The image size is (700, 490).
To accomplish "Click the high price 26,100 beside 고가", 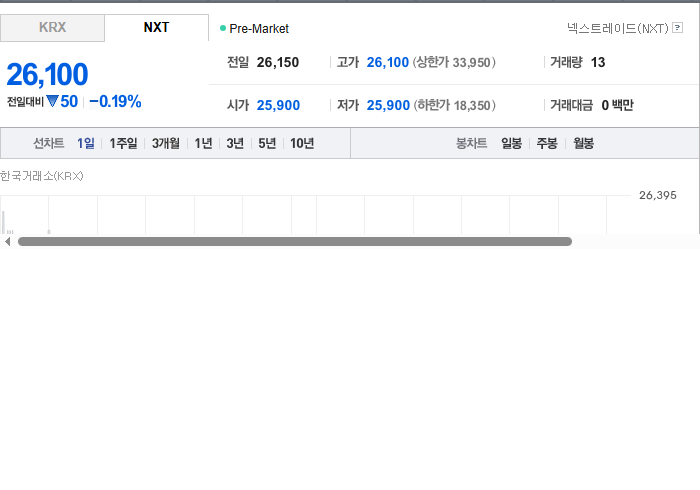I will (x=388, y=62).
